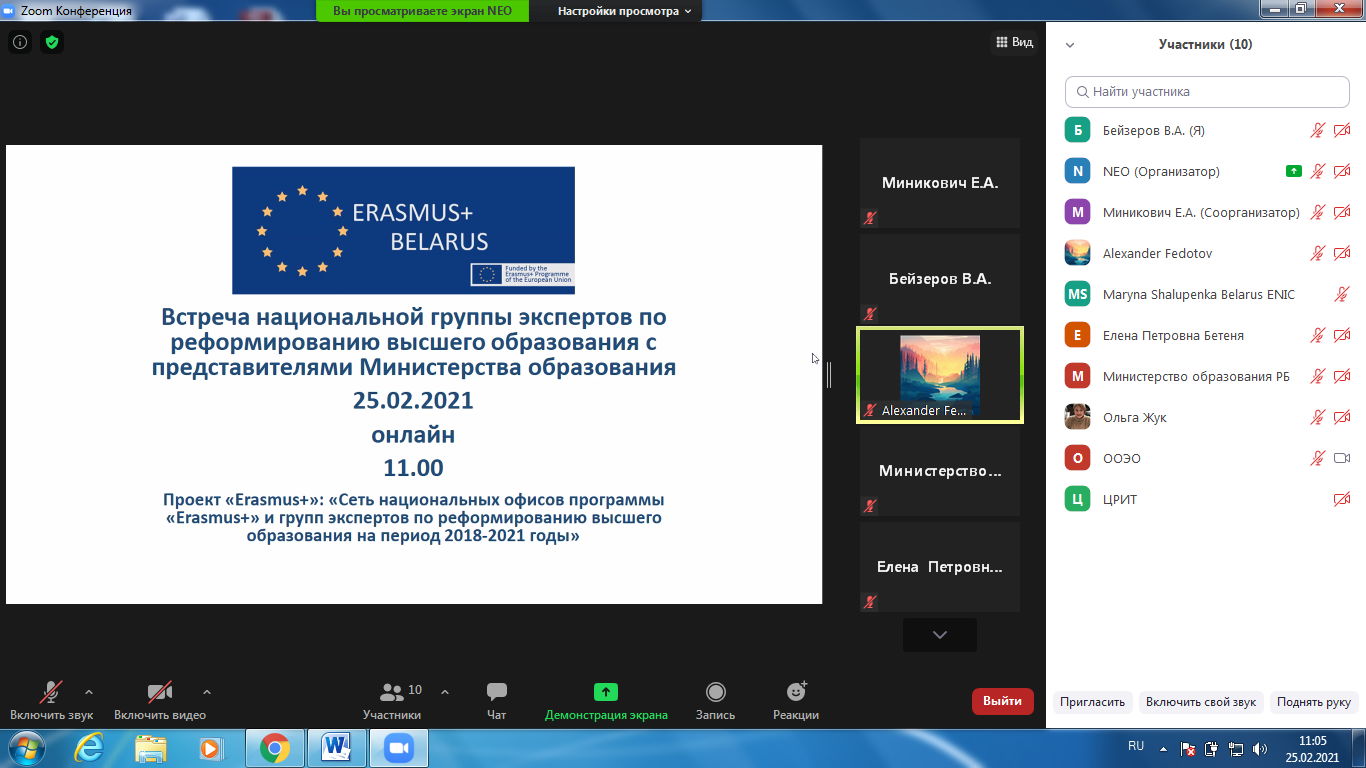Image resolution: width=1366 pixels, height=768 pixels.
Task: Show hidden tray icons arrow
Action: pos(1163,748)
